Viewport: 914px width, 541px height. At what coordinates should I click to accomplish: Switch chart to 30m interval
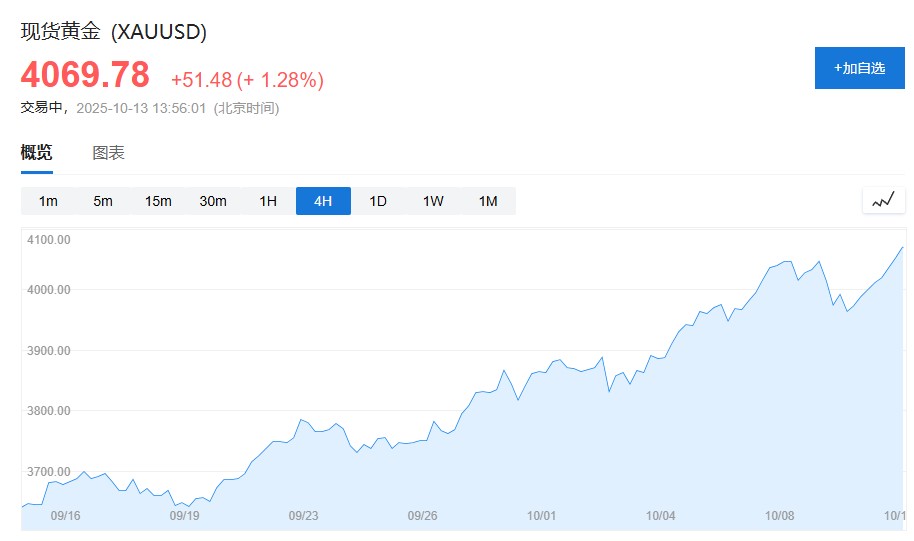213,201
